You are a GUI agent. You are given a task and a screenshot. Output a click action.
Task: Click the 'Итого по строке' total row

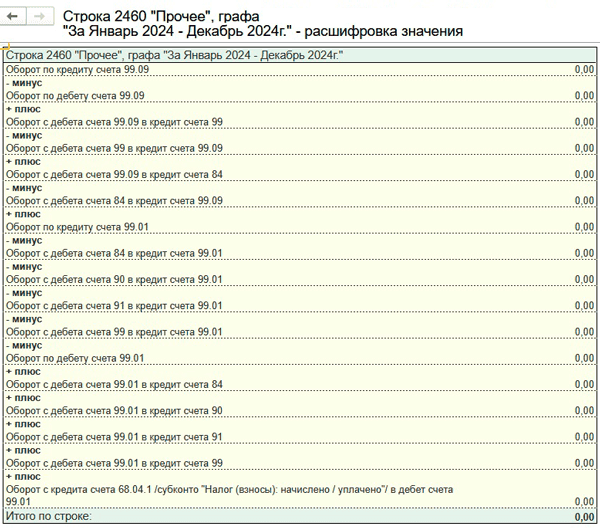(x=48, y=516)
